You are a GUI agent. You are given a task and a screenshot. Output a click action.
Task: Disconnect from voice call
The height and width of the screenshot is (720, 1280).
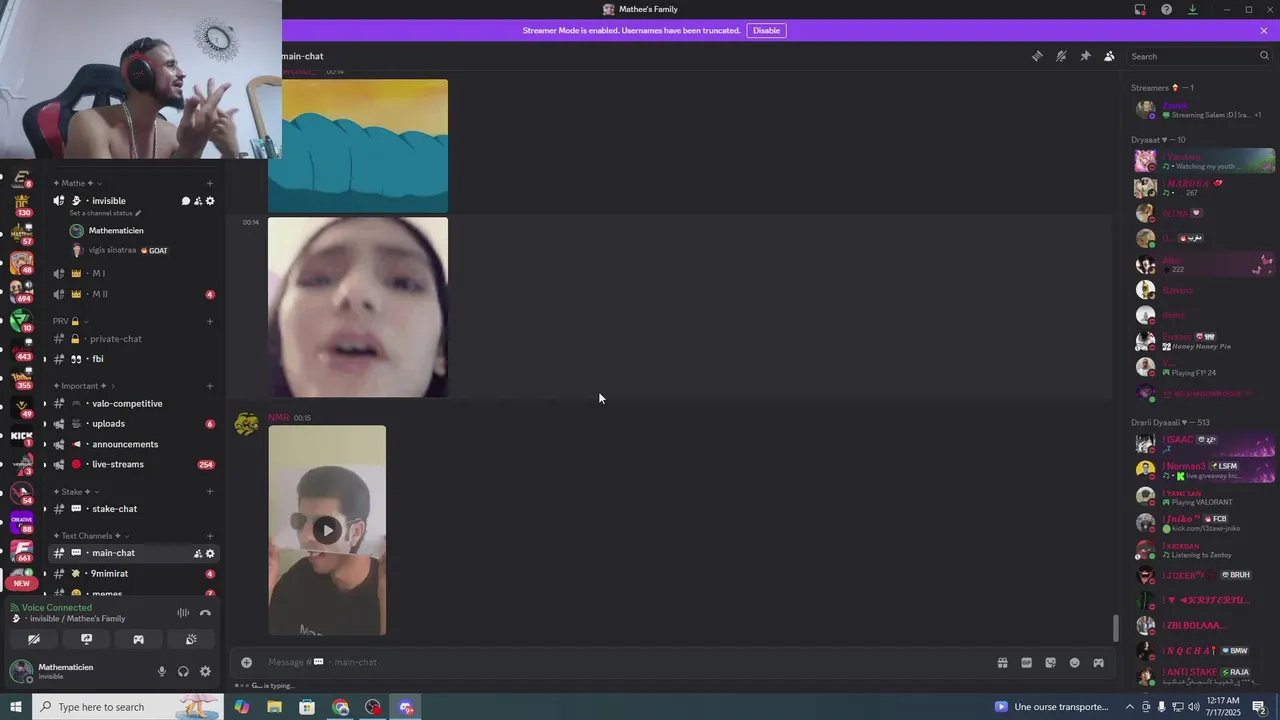tap(205, 613)
